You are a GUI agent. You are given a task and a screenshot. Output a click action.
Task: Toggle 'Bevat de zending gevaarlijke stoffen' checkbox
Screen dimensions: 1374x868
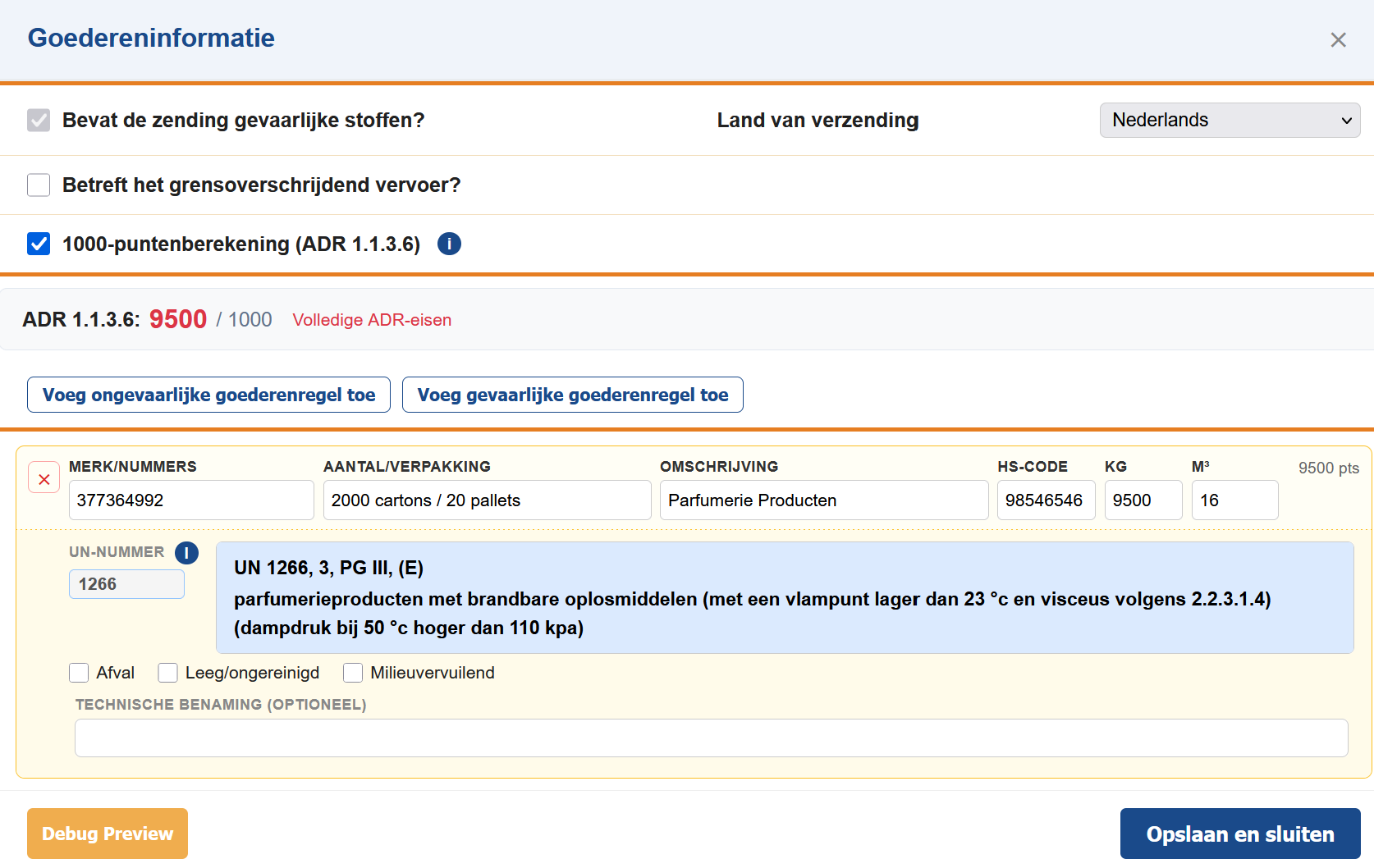pyautogui.click(x=39, y=121)
